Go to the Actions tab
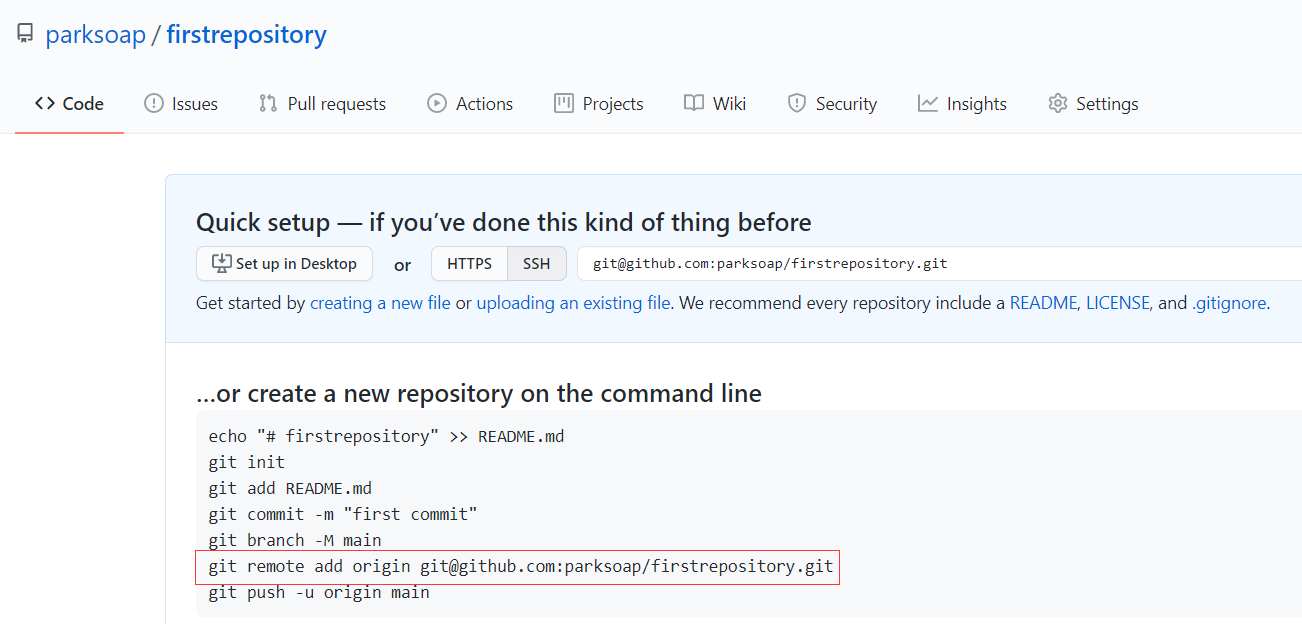Screen dimensions: 1302x624 pyautogui.click(x=470, y=104)
